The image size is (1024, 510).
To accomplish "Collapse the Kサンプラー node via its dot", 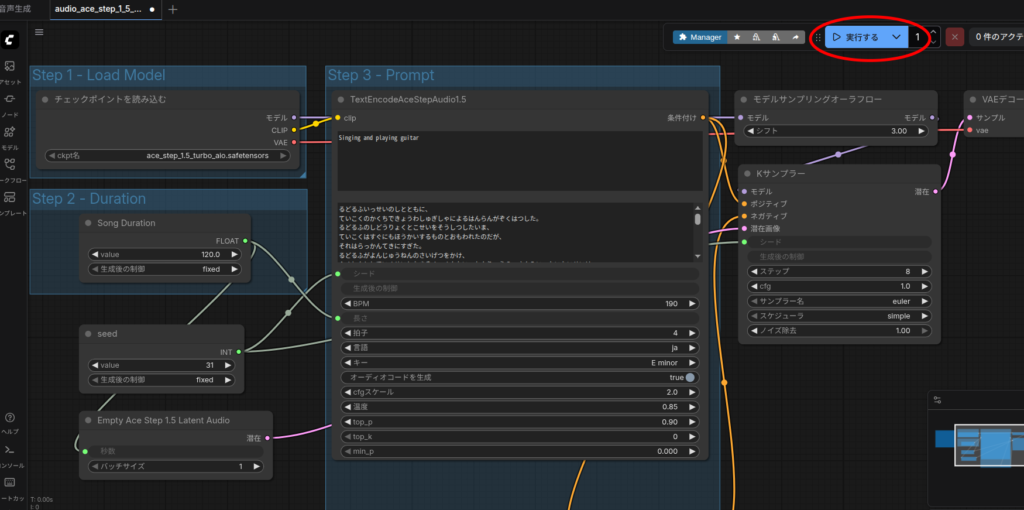I will coord(747,174).
